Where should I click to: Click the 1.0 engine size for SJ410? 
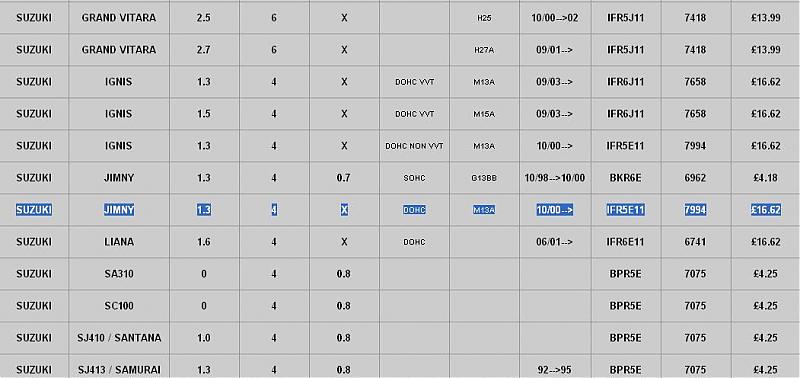204,338
